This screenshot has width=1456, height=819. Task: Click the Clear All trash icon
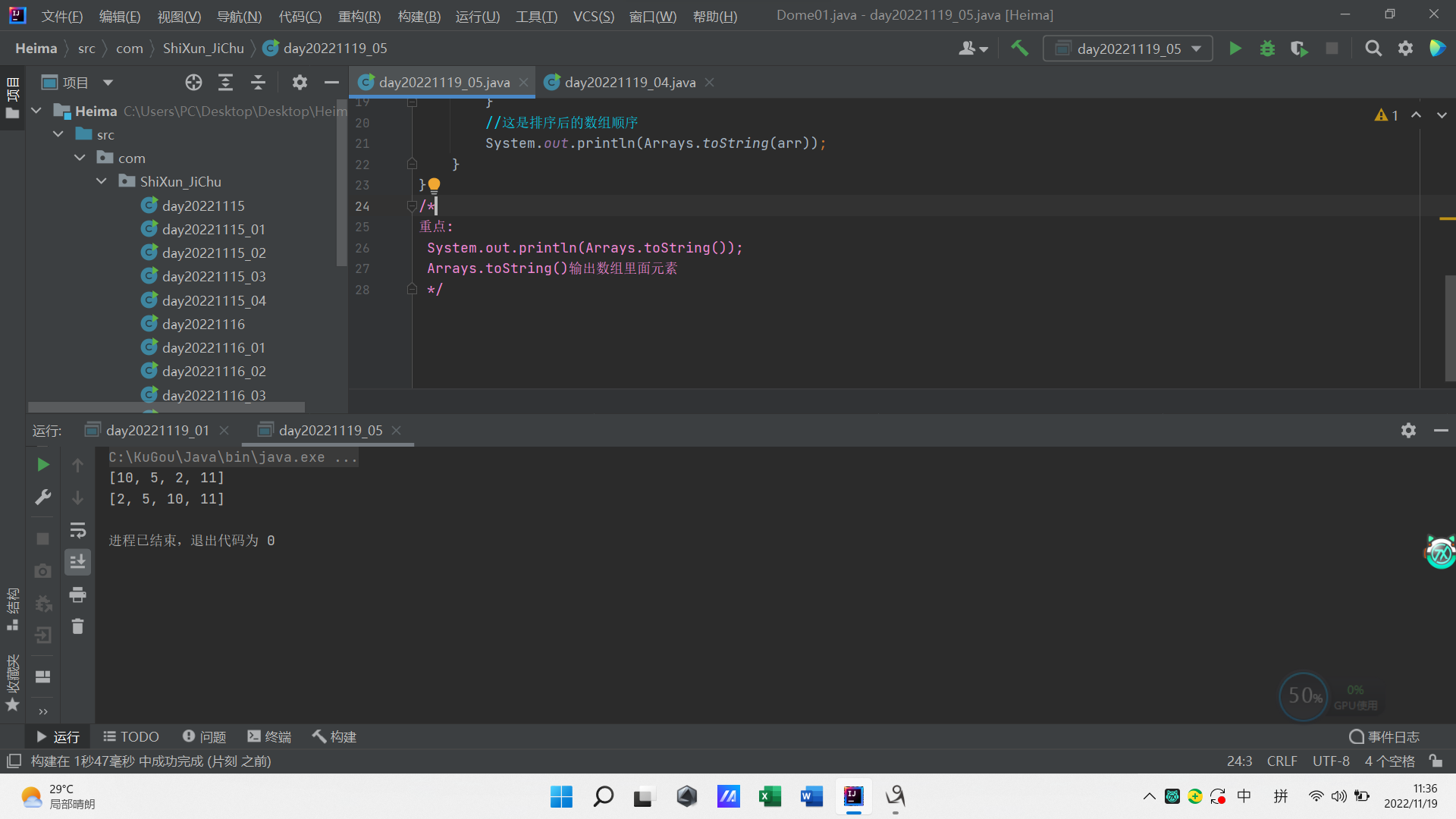point(77,626)
